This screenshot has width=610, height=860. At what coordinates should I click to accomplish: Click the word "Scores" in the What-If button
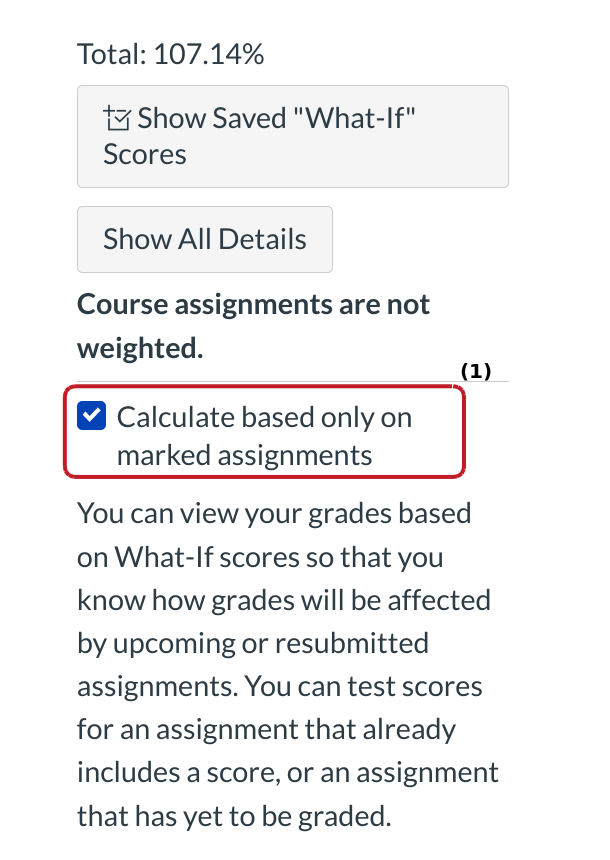[145, 154]
